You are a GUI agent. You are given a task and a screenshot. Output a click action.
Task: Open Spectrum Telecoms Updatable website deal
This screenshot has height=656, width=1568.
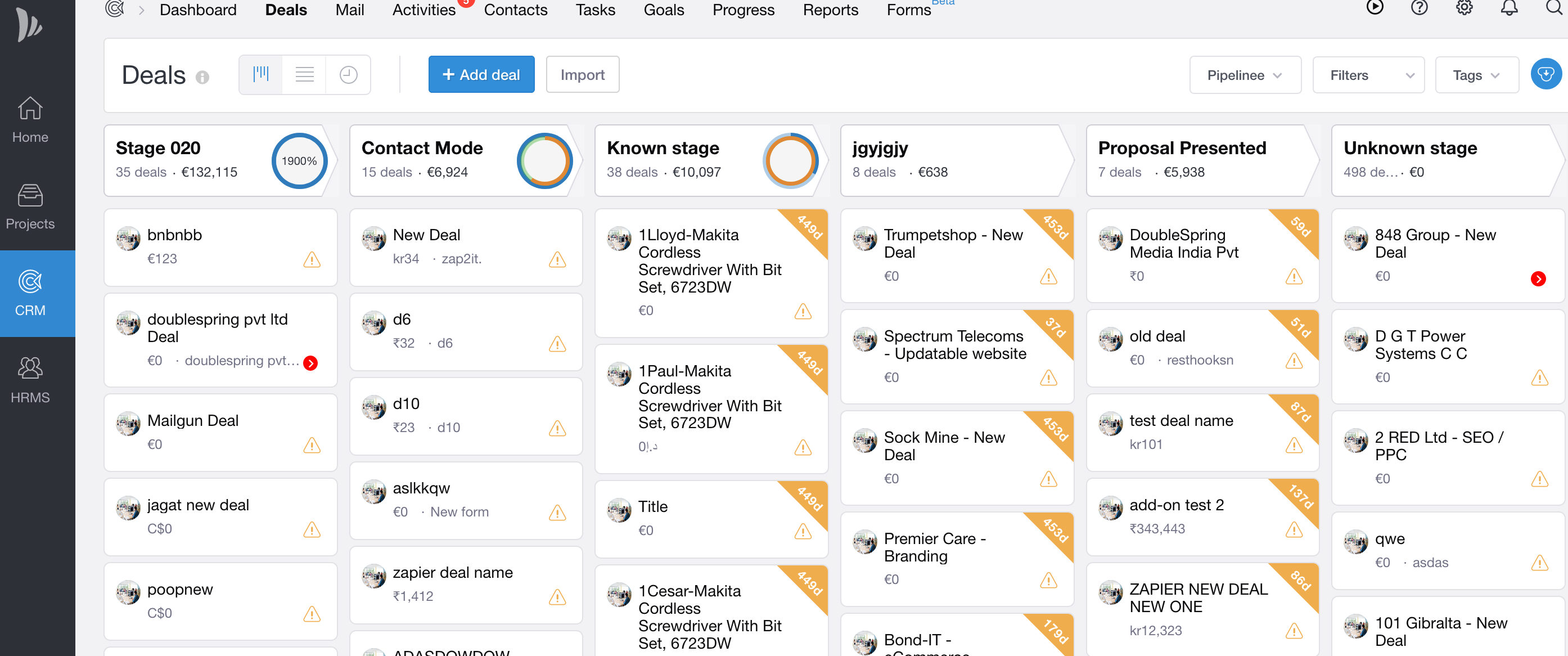(957, 356)
